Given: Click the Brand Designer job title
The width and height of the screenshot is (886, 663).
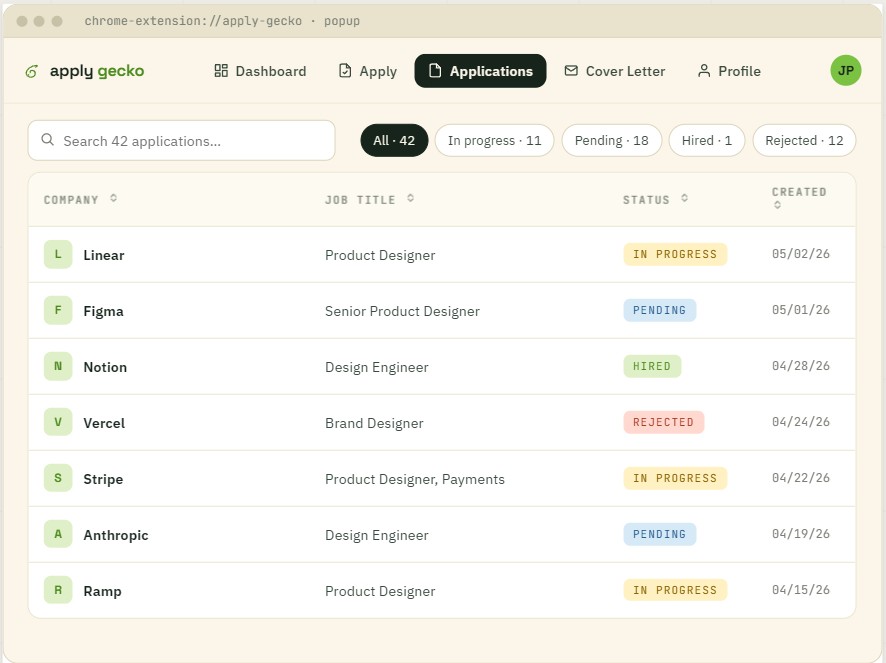Looking at the screenshot, I should point(374,423).
